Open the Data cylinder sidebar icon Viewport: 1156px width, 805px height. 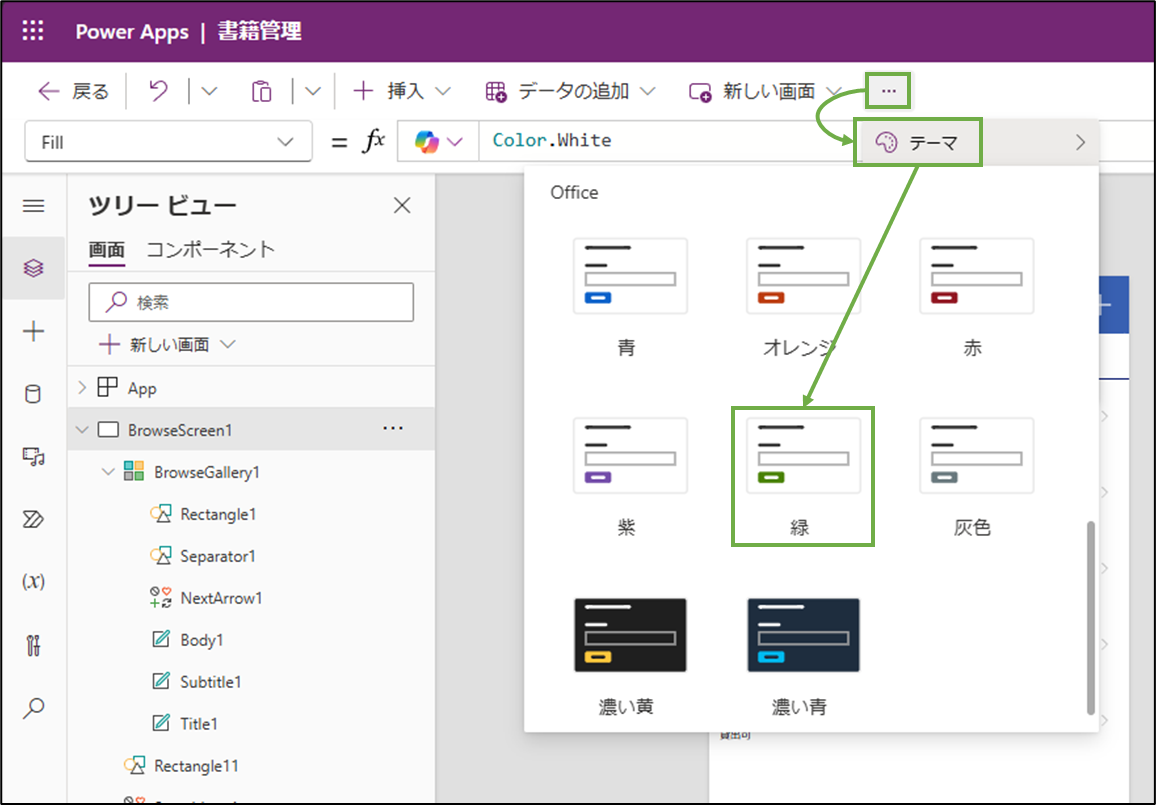[x=33, y=394]
